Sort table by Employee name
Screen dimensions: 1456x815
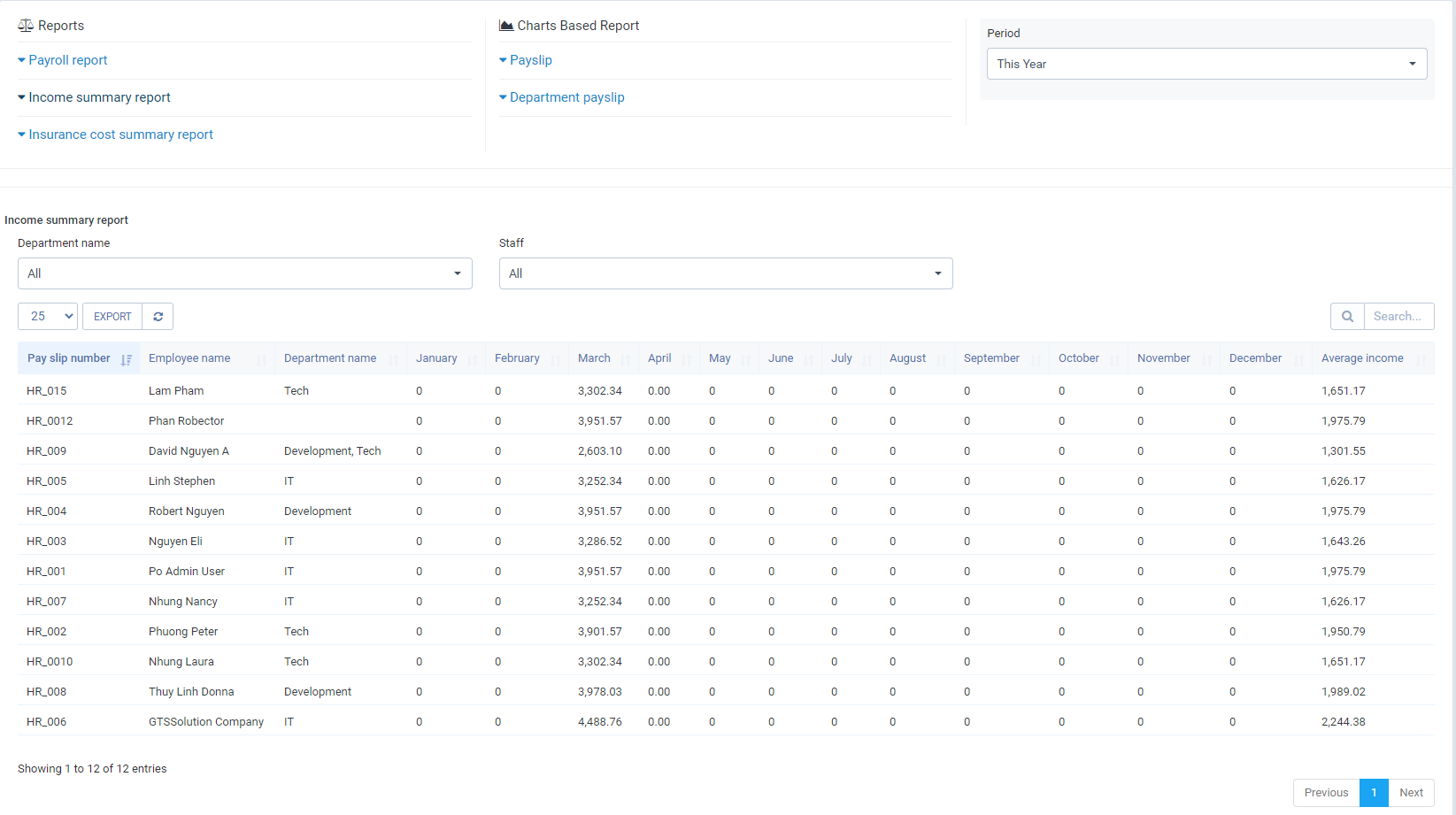pyautogui.click(x=207, y=358)
